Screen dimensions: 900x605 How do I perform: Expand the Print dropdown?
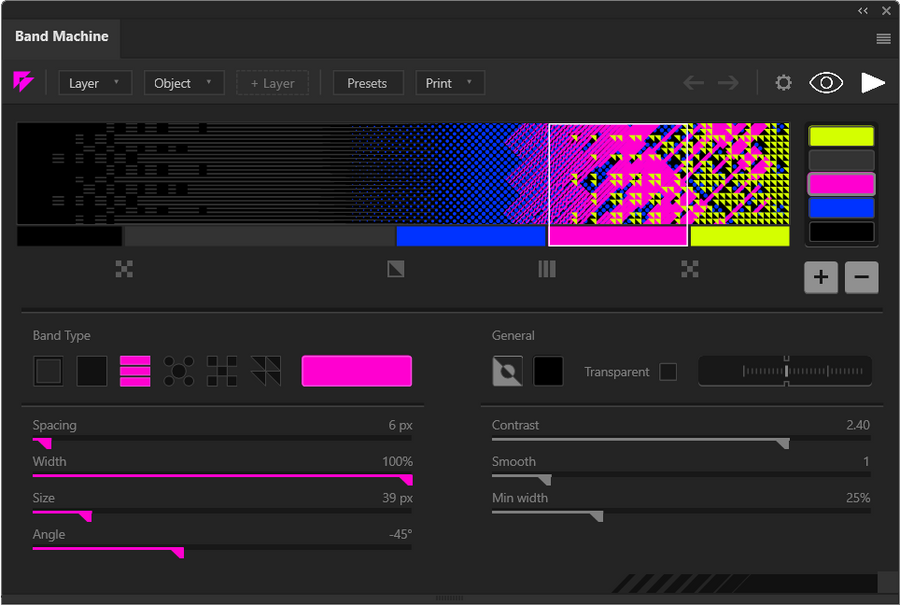pos(450,83)
